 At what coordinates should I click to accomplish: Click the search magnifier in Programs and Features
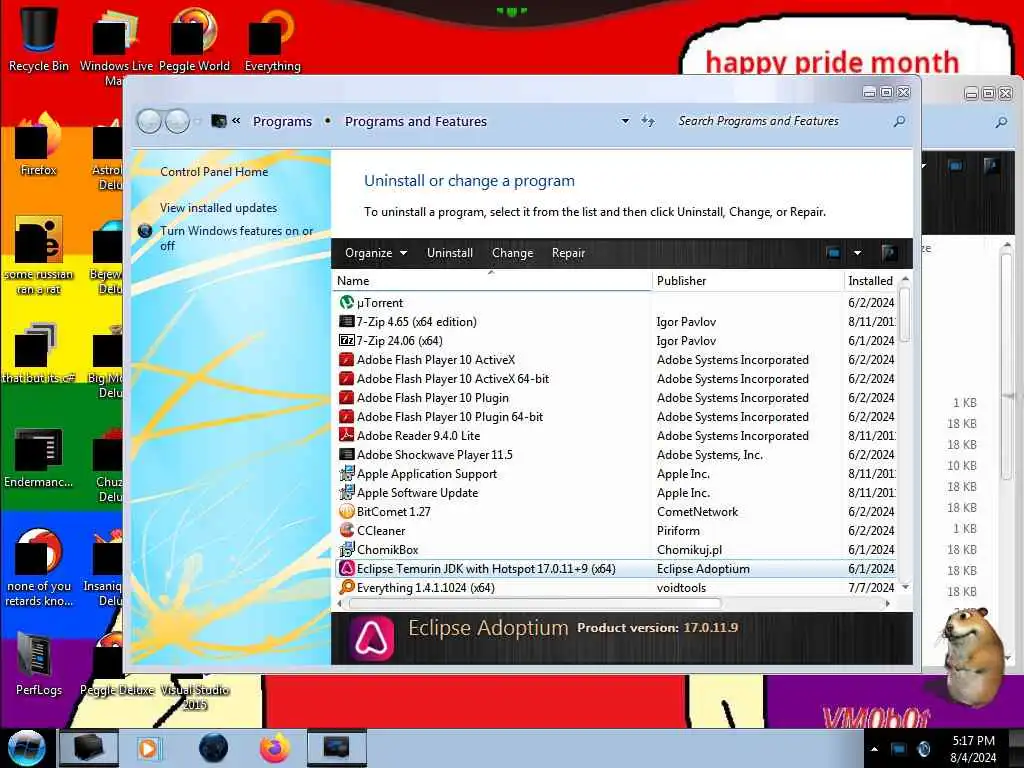point(899,121)
